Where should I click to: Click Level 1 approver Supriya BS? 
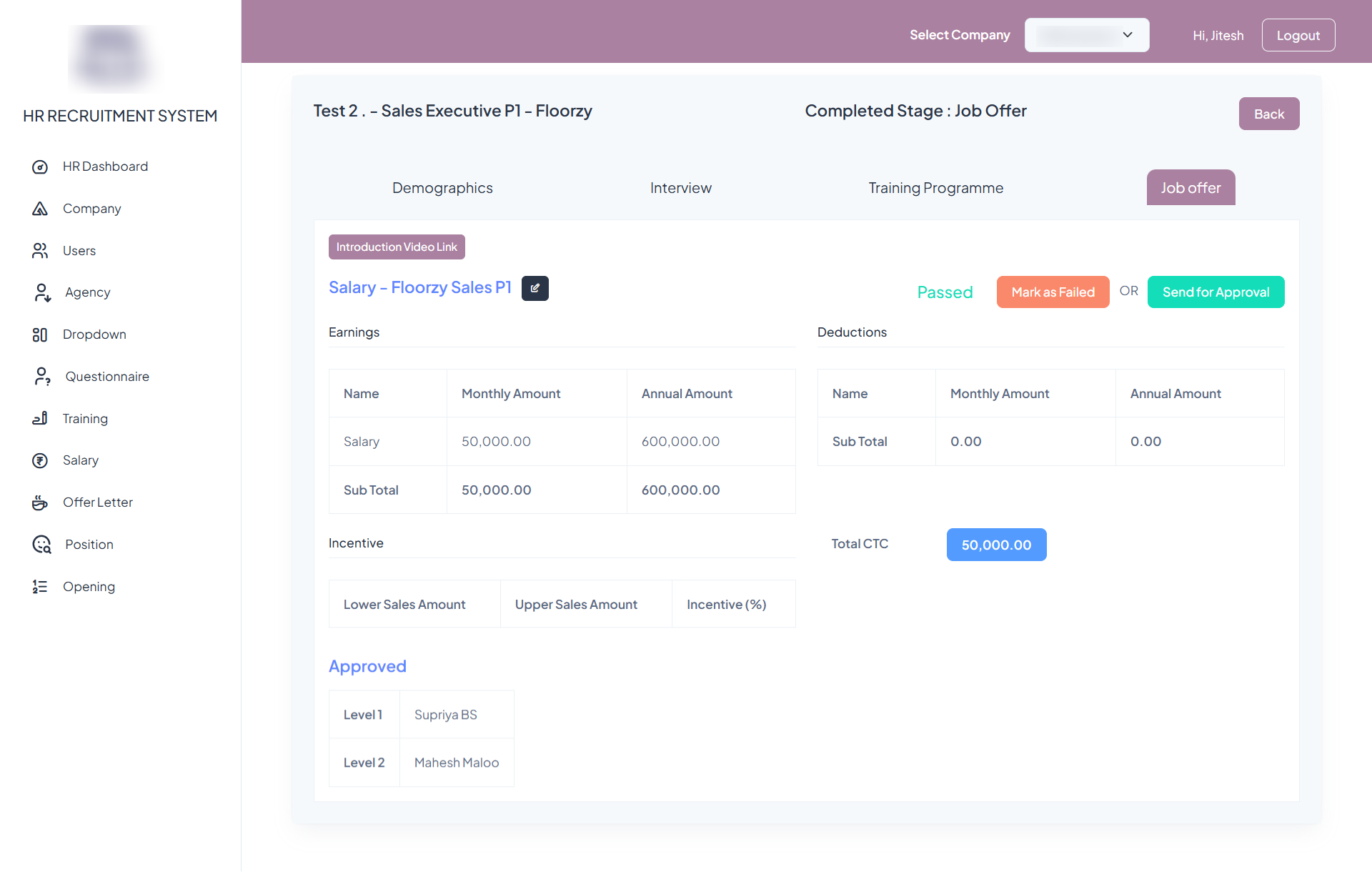[x=446, y=715]
